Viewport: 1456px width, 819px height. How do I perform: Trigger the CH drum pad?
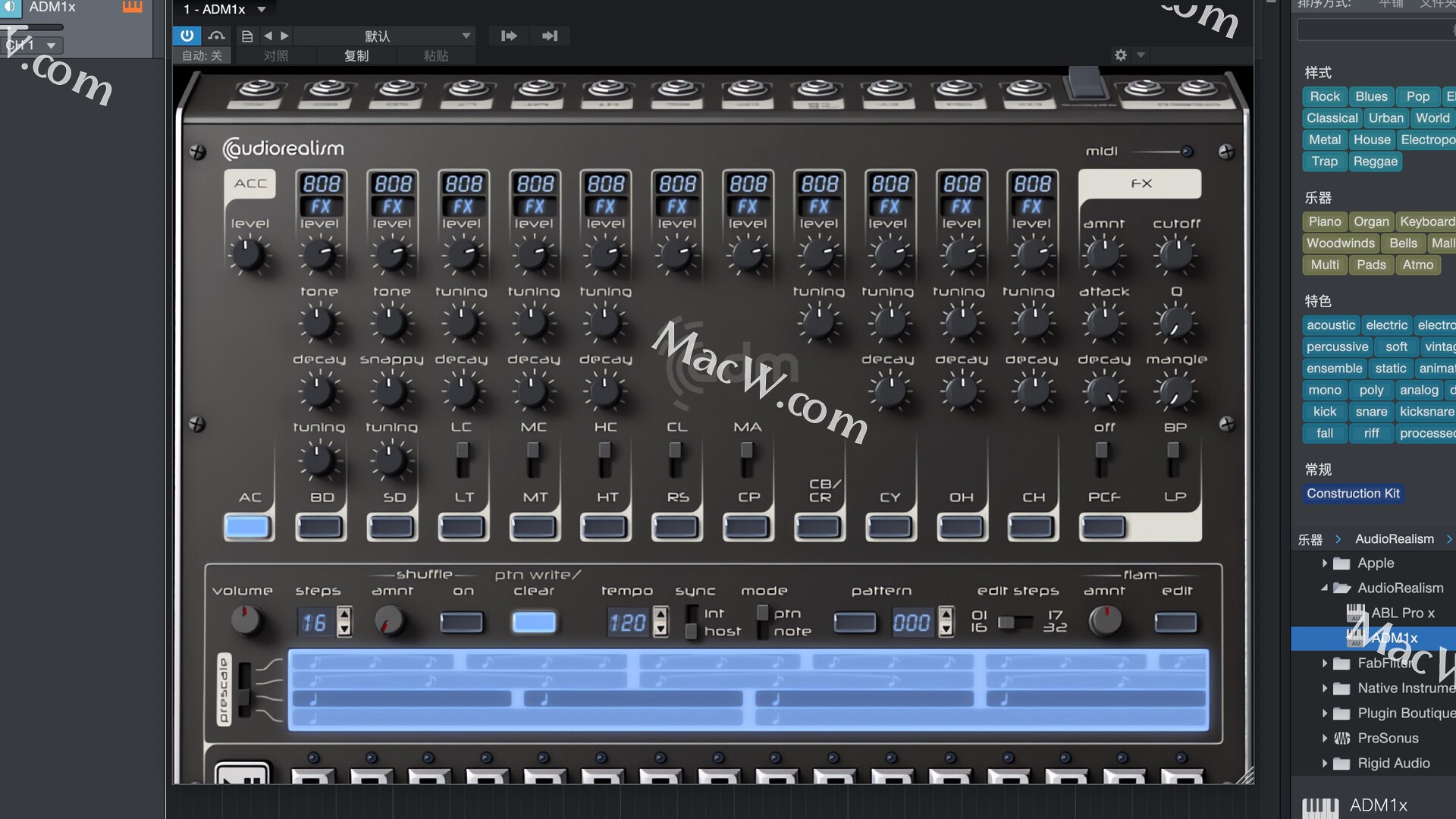(x=1031, y=526)
